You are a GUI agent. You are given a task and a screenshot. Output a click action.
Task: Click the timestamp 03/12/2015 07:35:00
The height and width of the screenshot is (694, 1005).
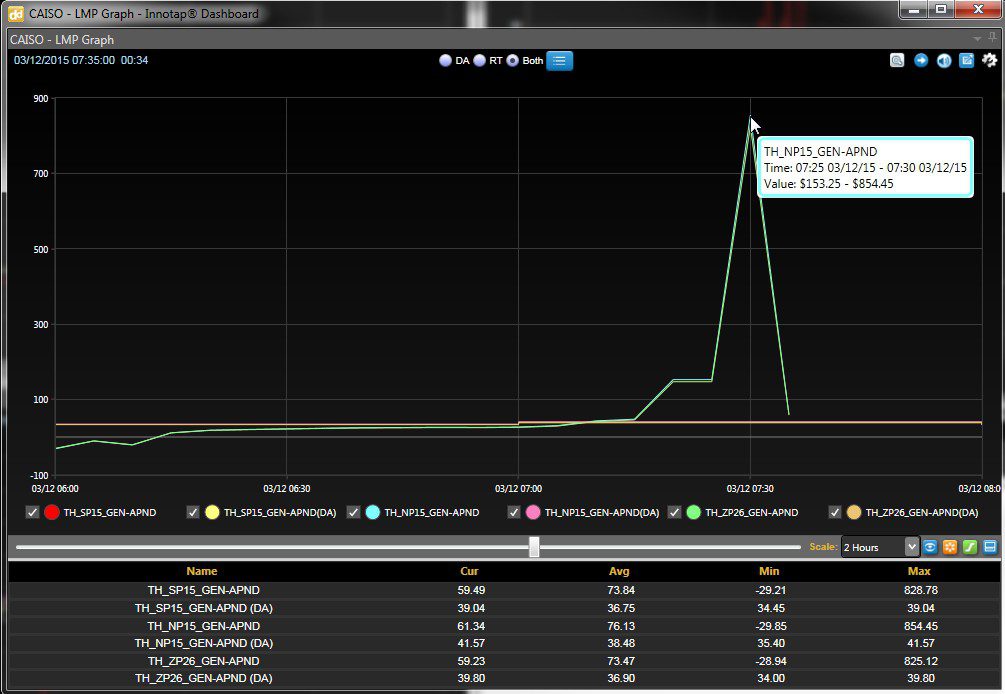tap(64, 60)
